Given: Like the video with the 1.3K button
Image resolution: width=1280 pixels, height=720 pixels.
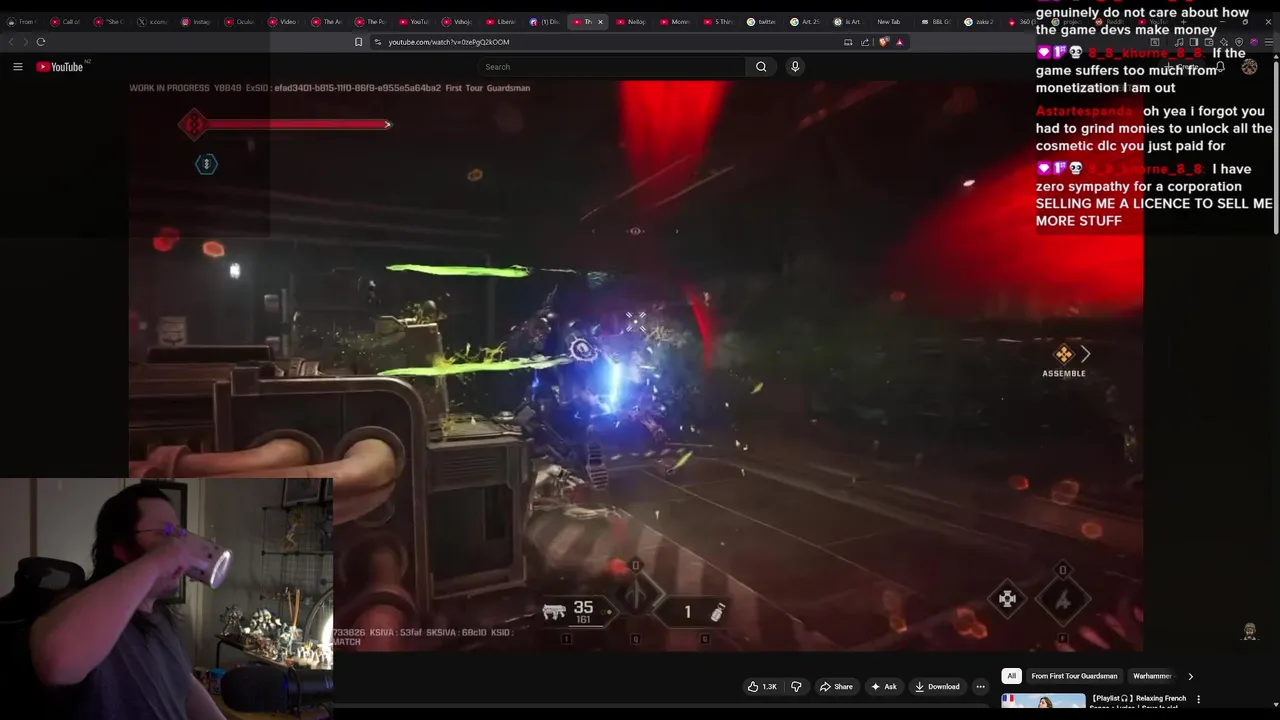Looking at the screenshot, I should (762, 687).
